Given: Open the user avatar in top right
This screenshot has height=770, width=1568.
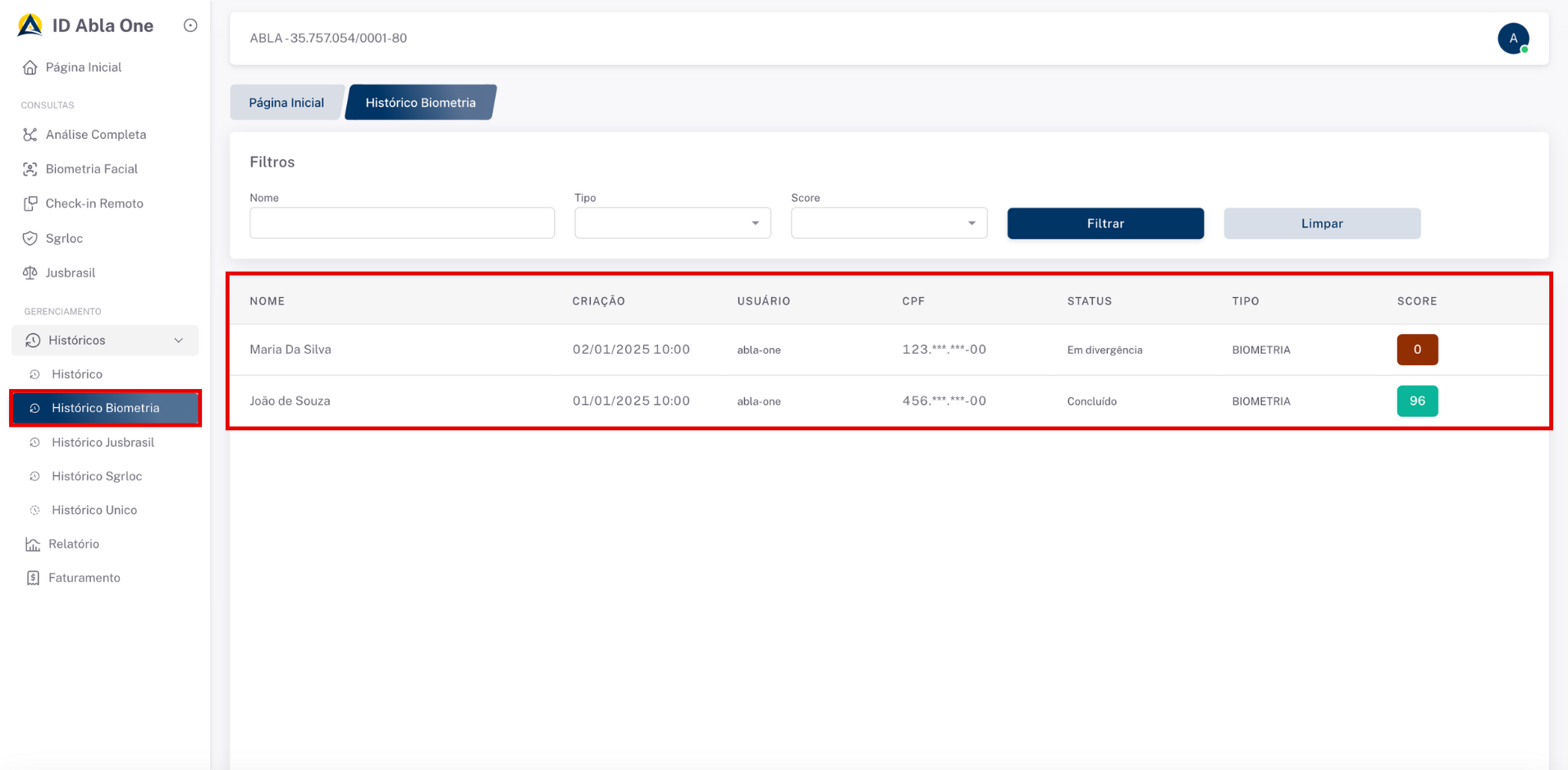Looking at the screenshot, I should 1512,39.
